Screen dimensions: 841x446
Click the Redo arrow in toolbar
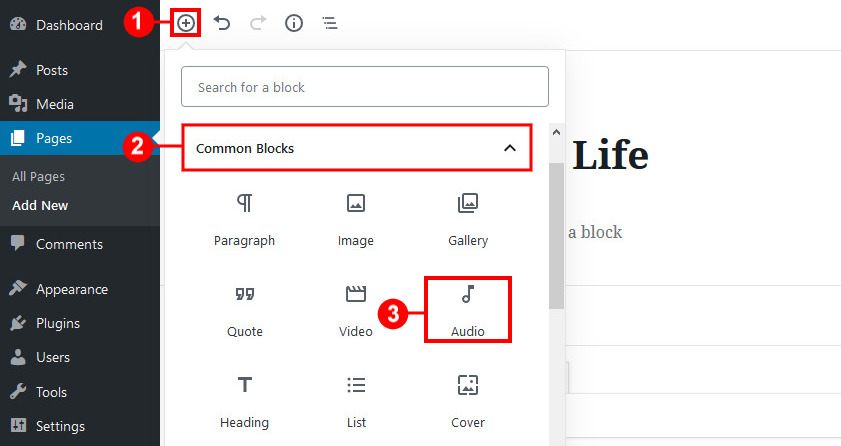tap(258, 23)
